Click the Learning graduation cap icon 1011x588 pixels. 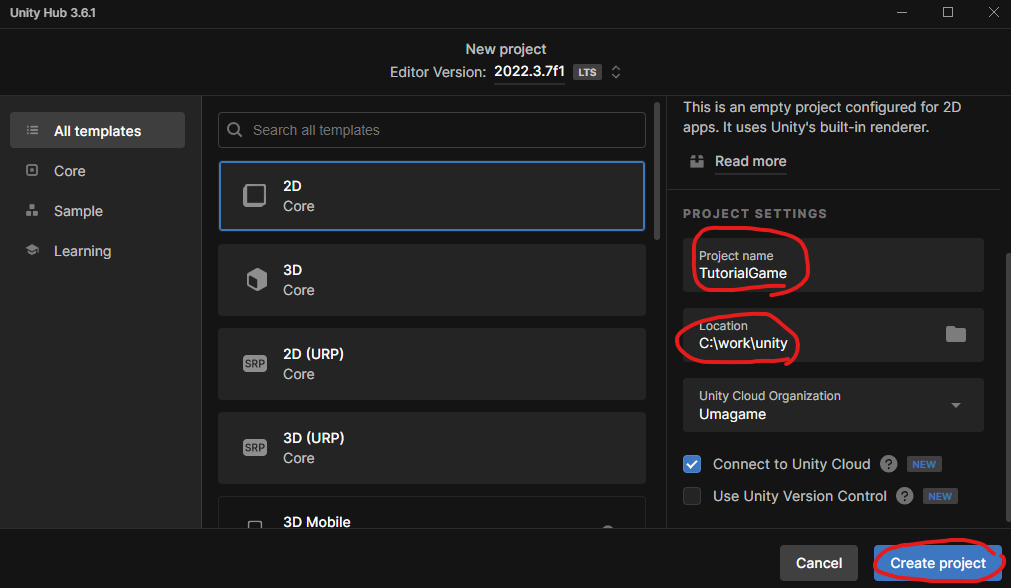click(32, 250)
